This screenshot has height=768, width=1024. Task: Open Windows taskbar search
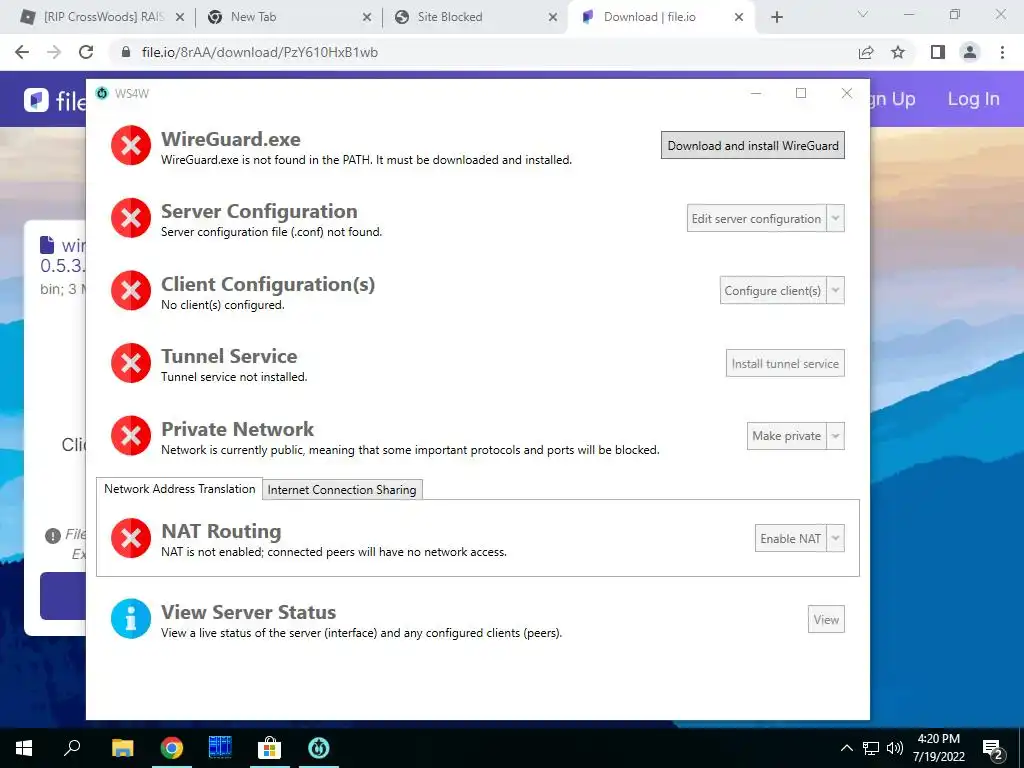[x=72, y=748]
